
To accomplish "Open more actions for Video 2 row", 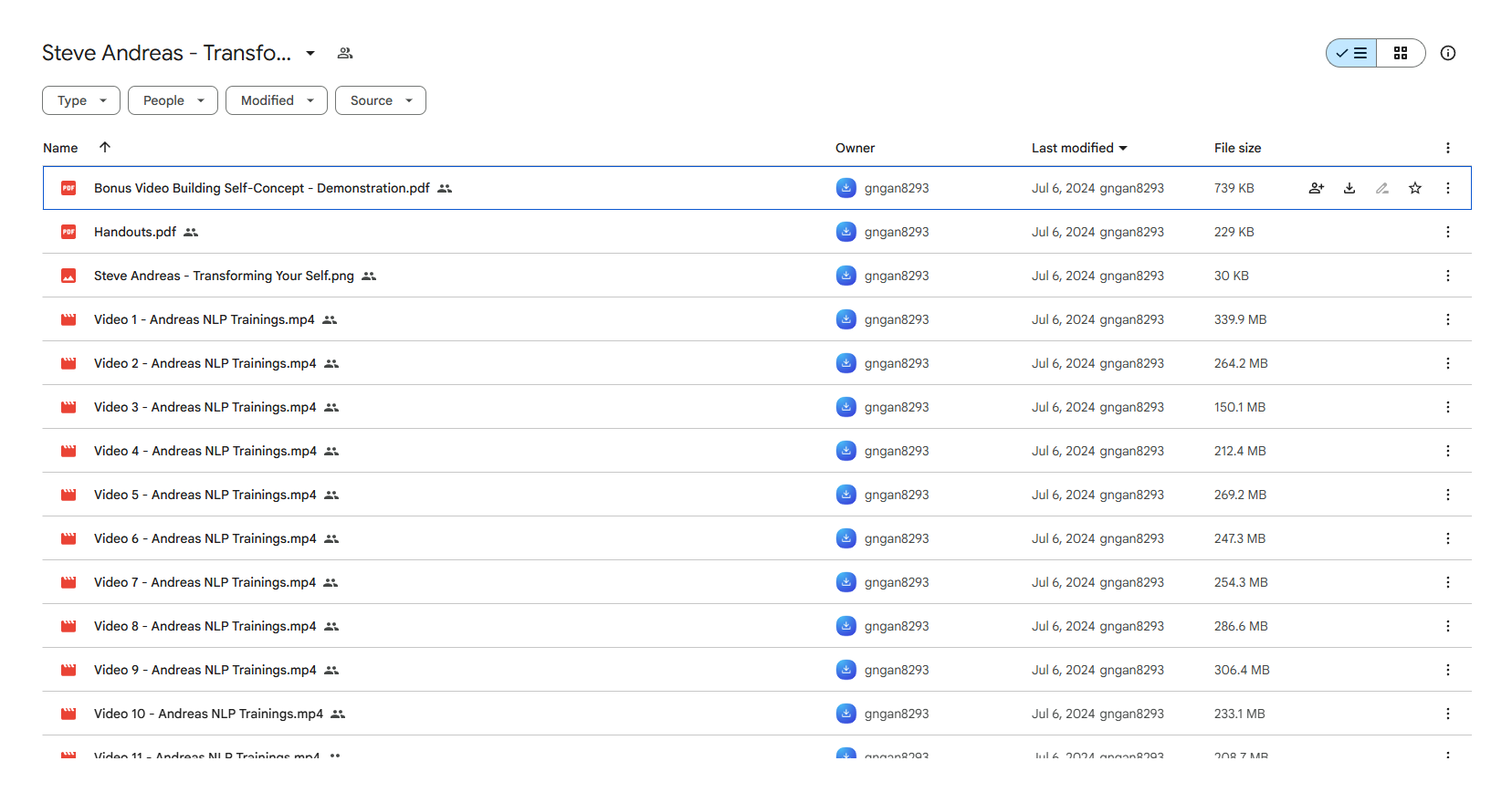I will point(1448,363).
